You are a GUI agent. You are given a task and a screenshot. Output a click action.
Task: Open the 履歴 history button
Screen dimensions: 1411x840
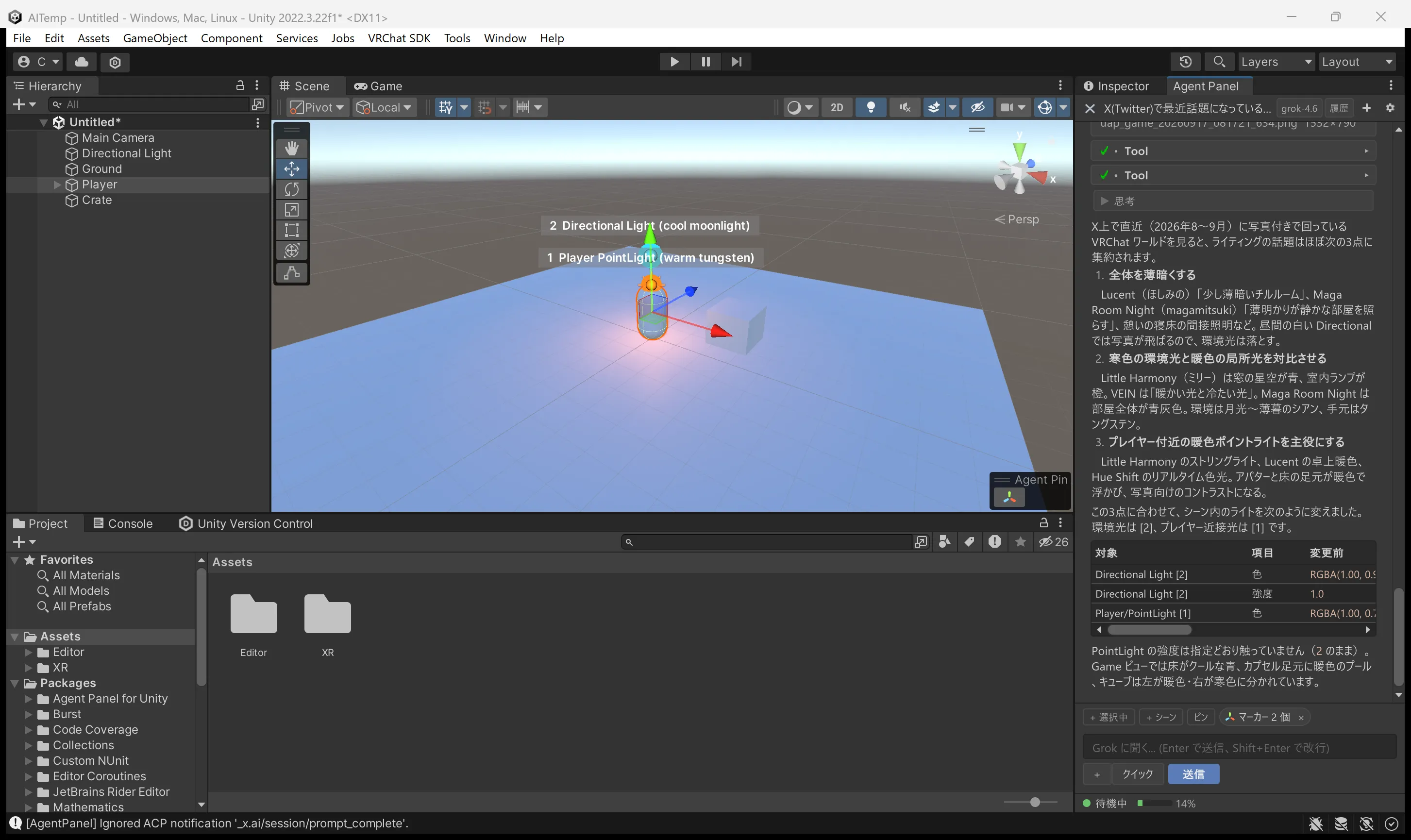click(x=1339, y=108)
